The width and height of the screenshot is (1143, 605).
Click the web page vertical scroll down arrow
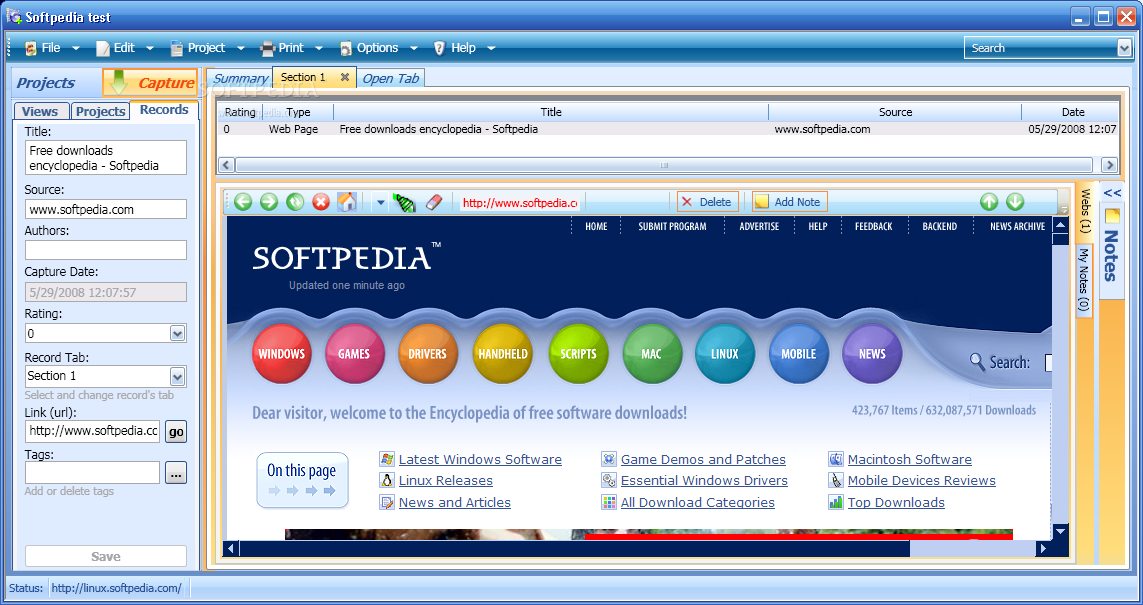[x=1061, y=531]
